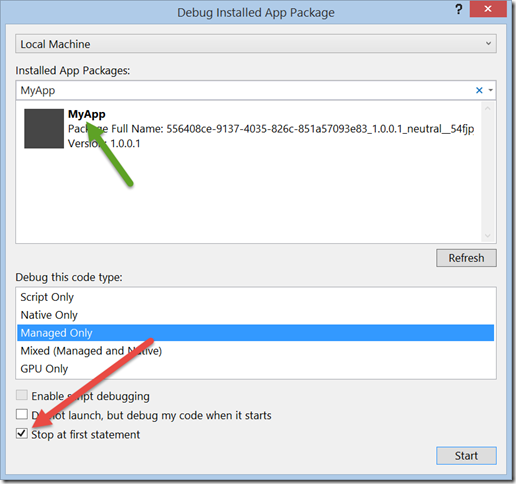Select the MyApp dark tile thumbnail
This screenshot has height=484, width=516.
(x=44, y=128)
